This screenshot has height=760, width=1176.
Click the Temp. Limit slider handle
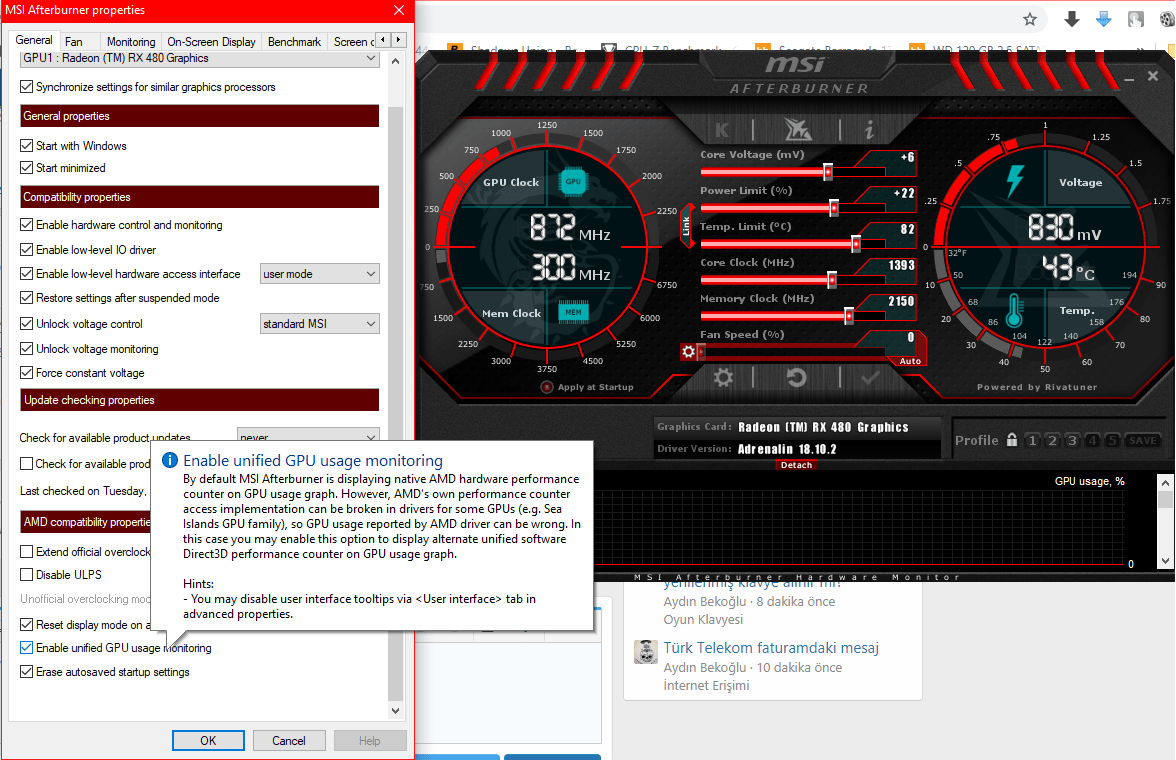(x=856, y=244)
